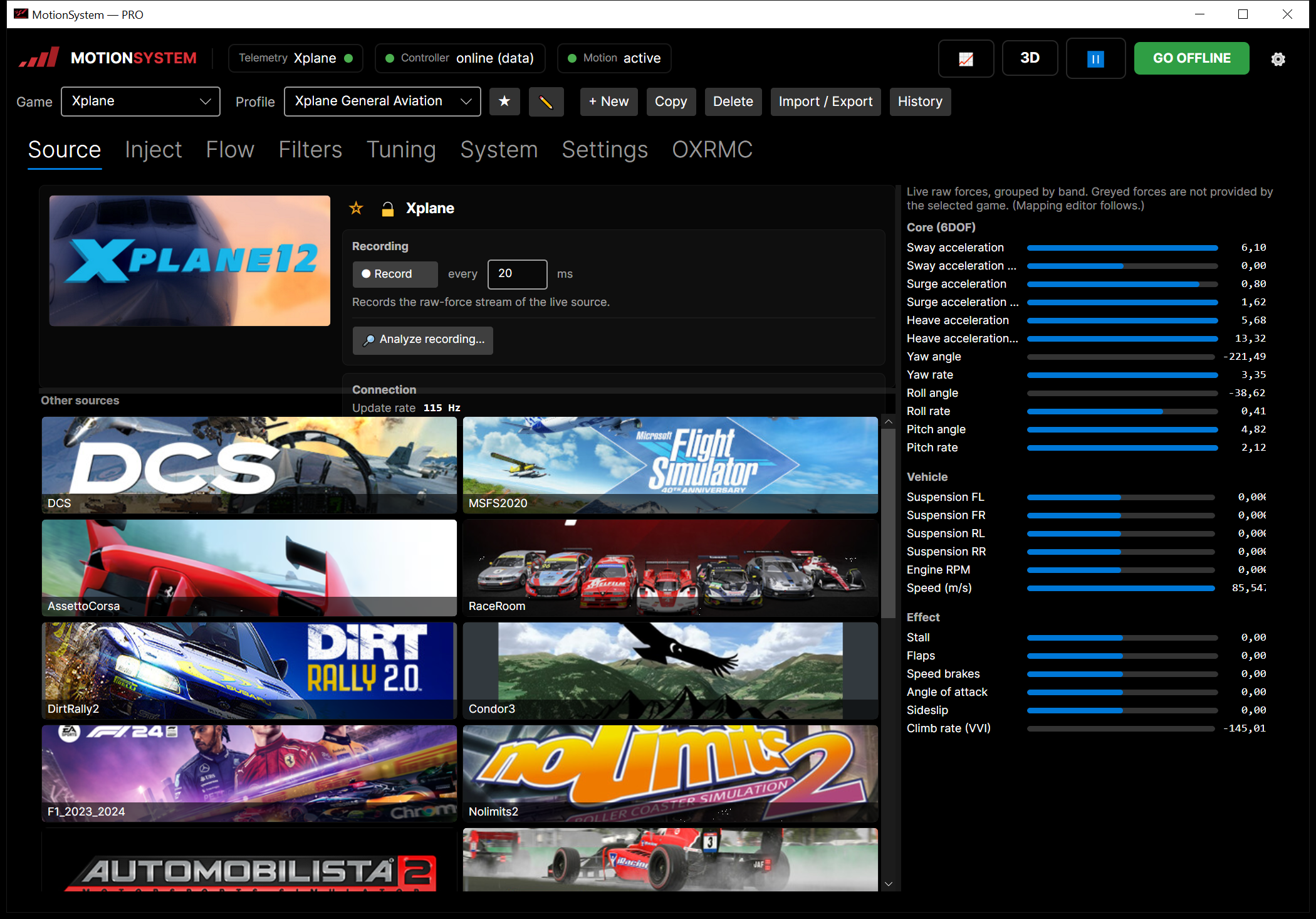Select the Tuning tab
1316x919 pixels.
[401, 150]
